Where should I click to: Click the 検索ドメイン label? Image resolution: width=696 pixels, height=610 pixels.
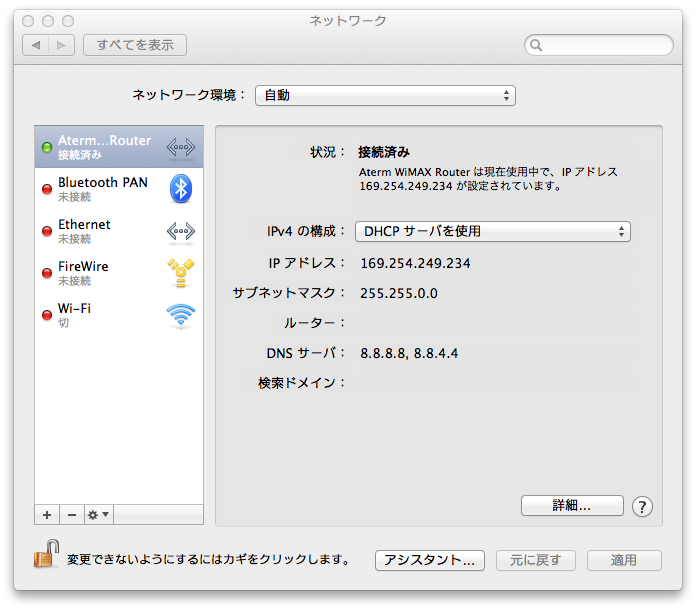pos(301,383)
